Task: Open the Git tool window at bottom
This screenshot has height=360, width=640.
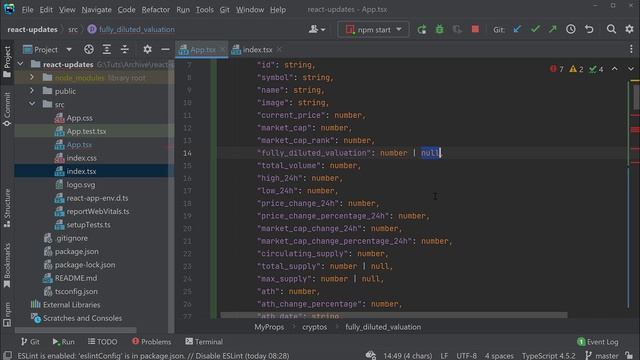Action: coord(30,342)
